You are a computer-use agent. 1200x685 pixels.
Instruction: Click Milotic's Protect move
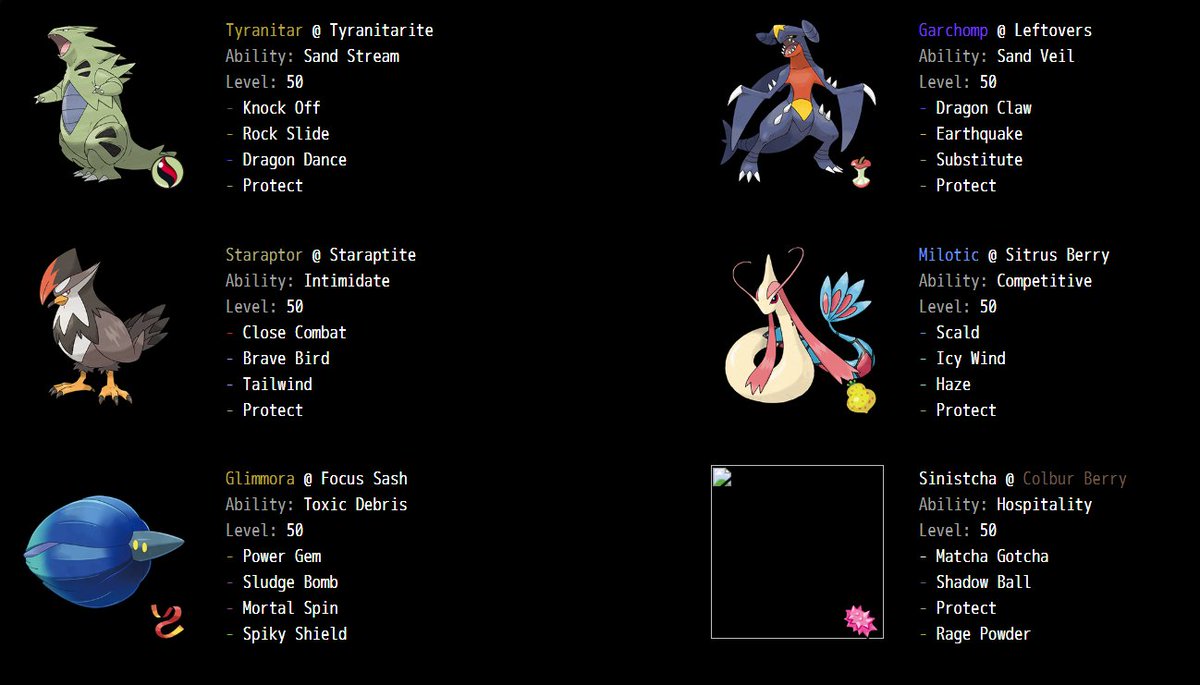tap(965, 411)
